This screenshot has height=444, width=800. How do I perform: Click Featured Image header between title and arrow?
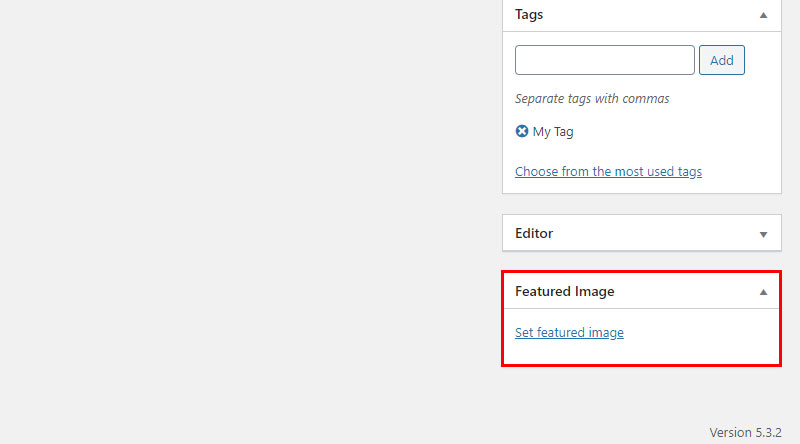click(x=686, y=291)
